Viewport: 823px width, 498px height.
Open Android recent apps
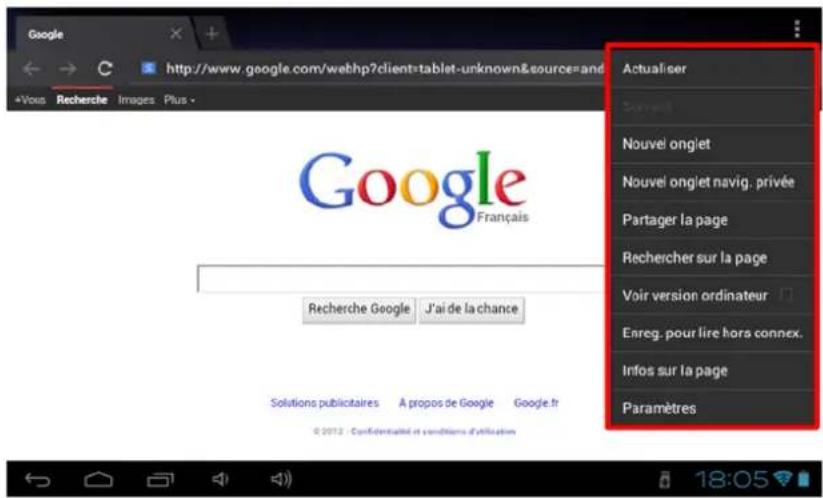click(160, 479)
